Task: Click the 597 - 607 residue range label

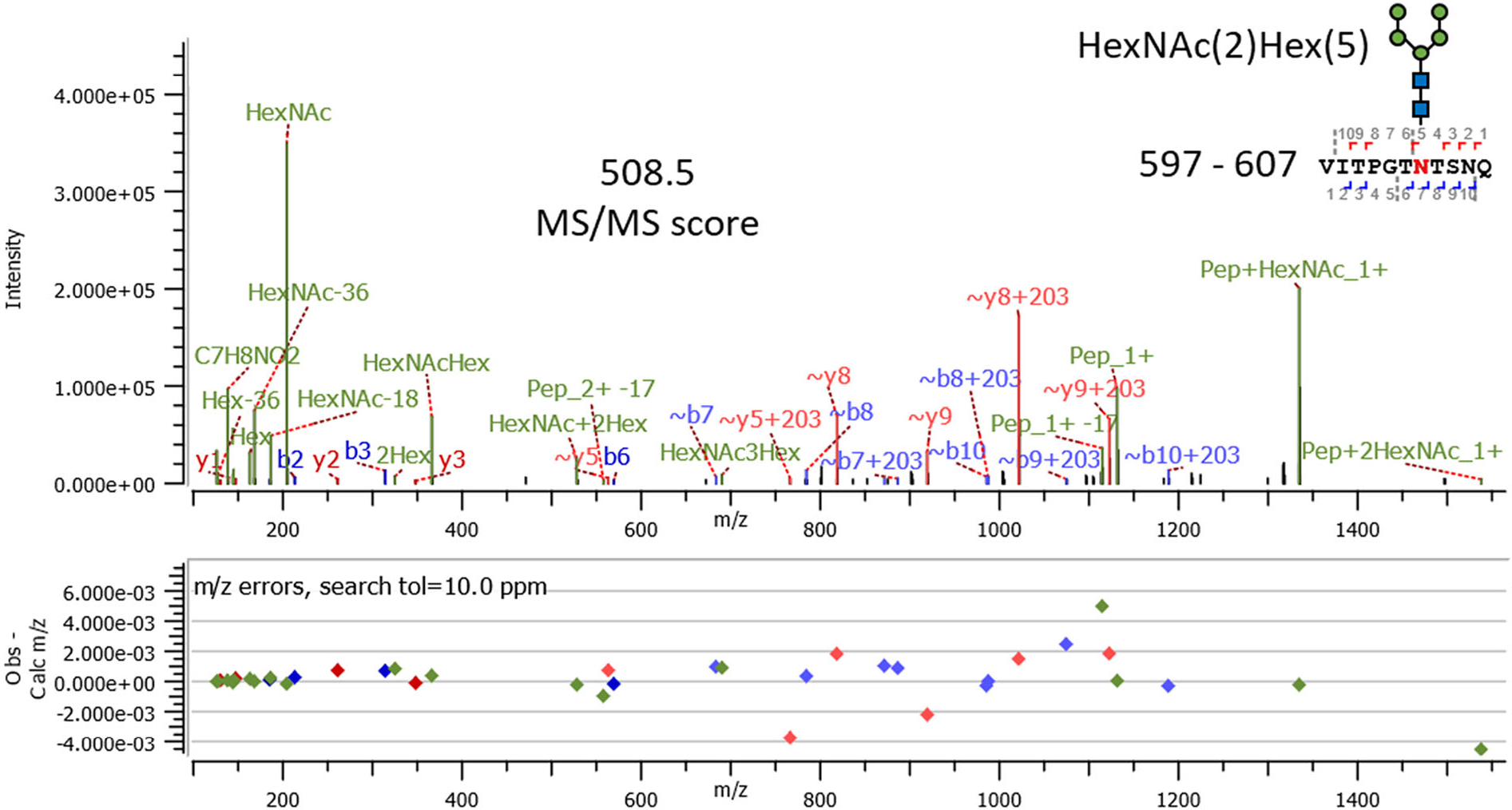Action: click(1216, 165)
